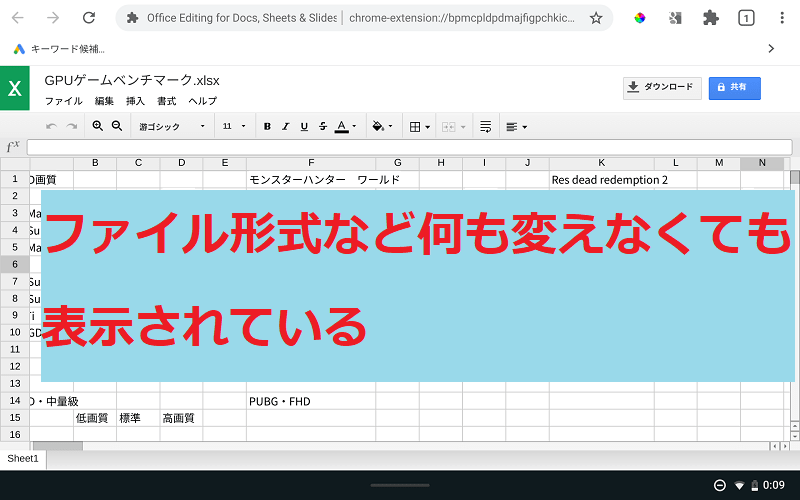
Task: Click the ダウンロード button
Action: click(662, 88)
